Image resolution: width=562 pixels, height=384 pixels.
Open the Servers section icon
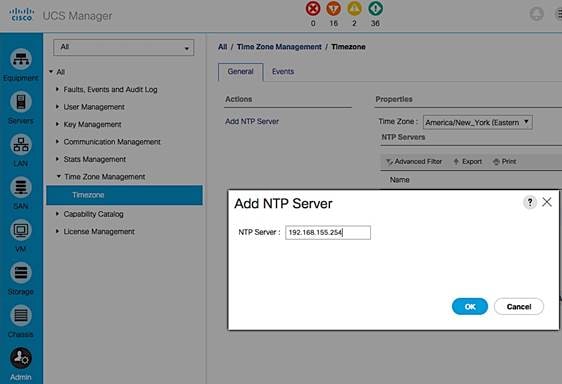(x=21, y=102)
